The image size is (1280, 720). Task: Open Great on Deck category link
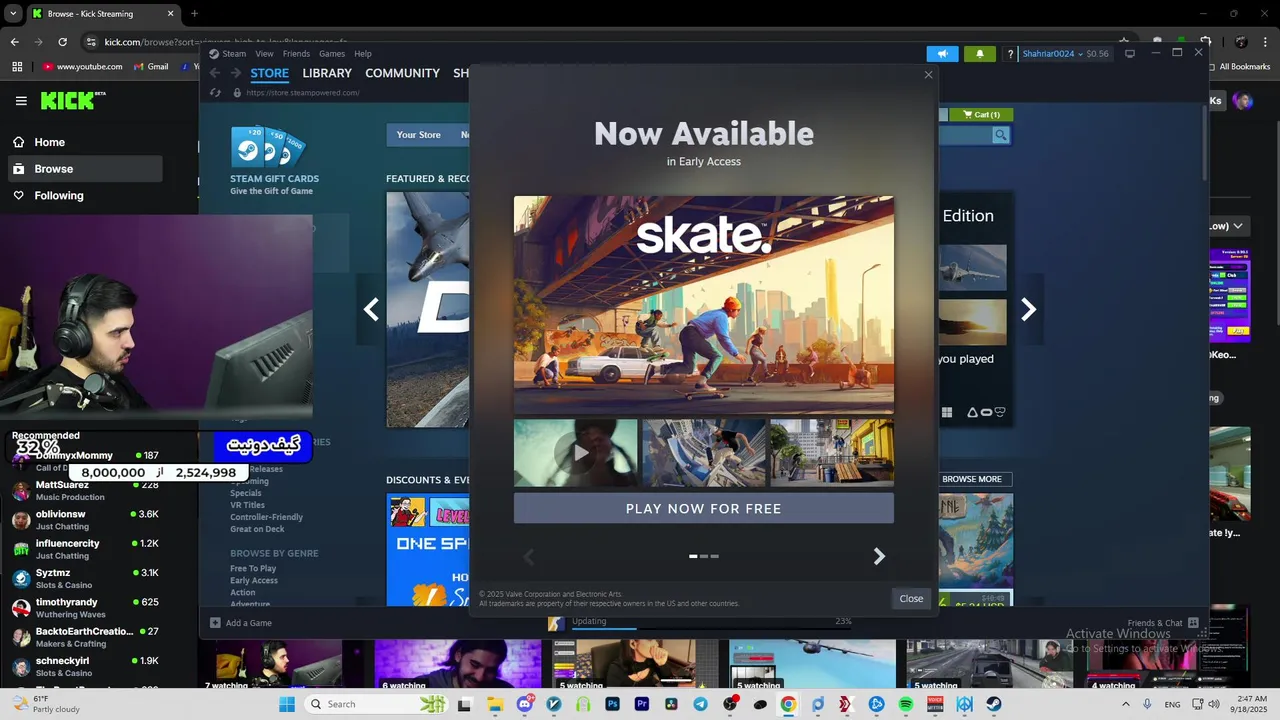257,529
